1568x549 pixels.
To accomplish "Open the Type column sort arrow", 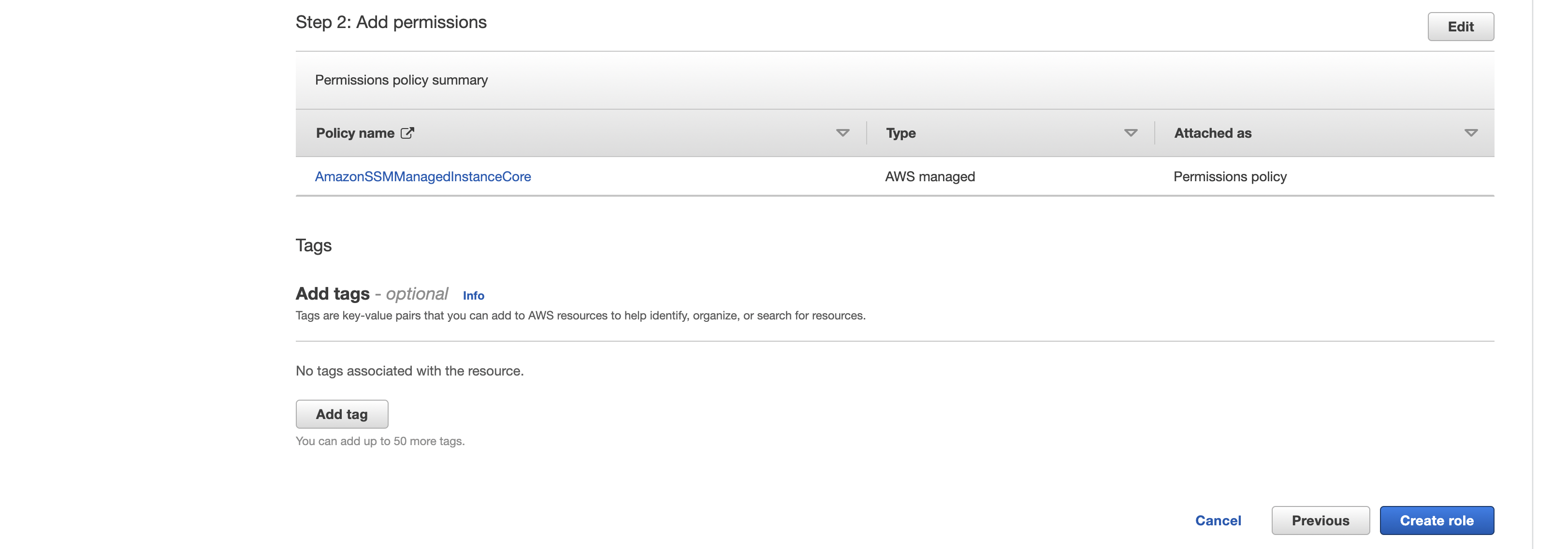I will tap(1131, 133).
